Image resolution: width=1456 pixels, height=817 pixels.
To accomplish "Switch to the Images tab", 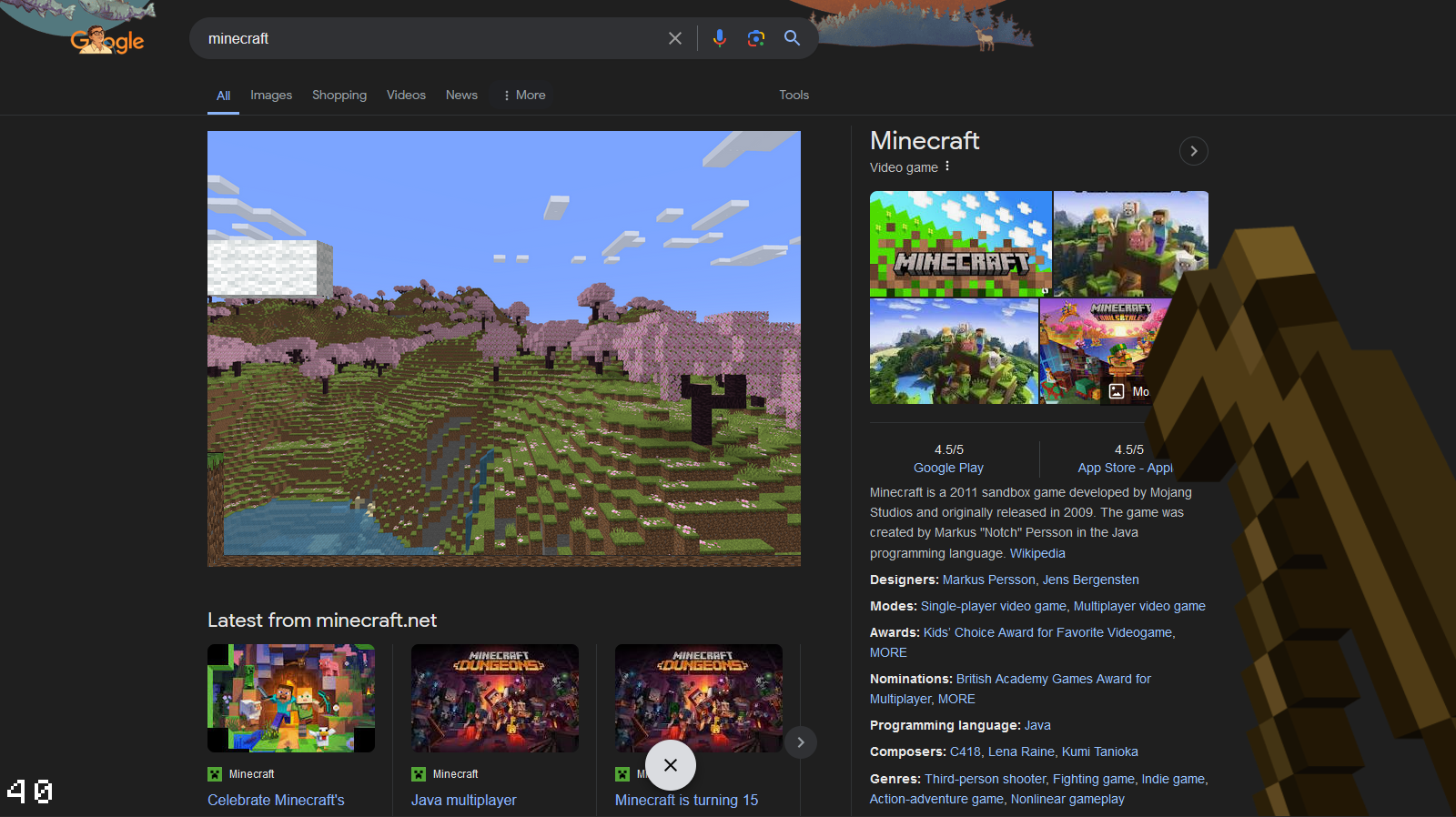I will click(x=271, y=95).
